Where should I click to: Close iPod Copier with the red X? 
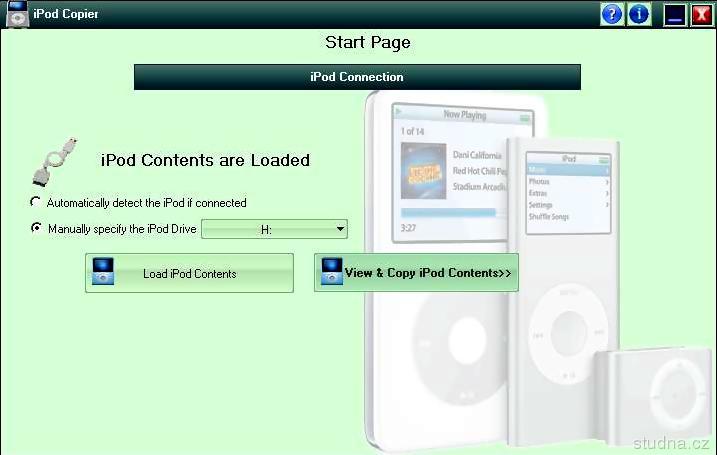(x=702, y=15)
